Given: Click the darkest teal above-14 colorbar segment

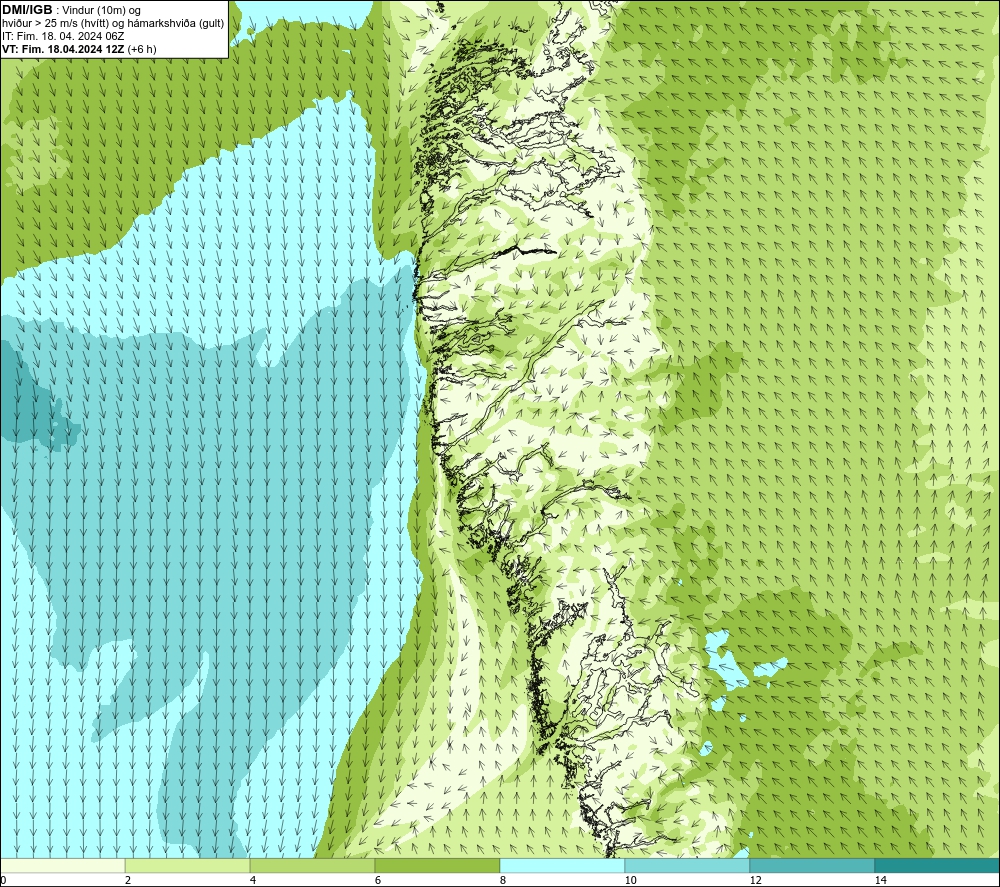Looking at the screenshot, I should click(x=938, y=865).
